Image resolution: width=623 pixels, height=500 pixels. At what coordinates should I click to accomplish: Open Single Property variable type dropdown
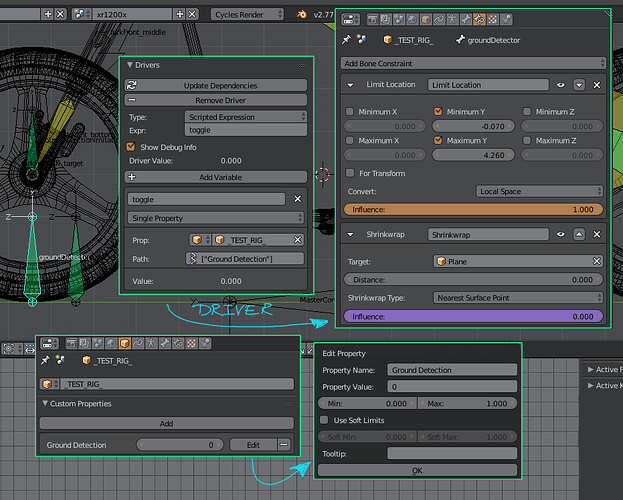[x=216, y=218]
